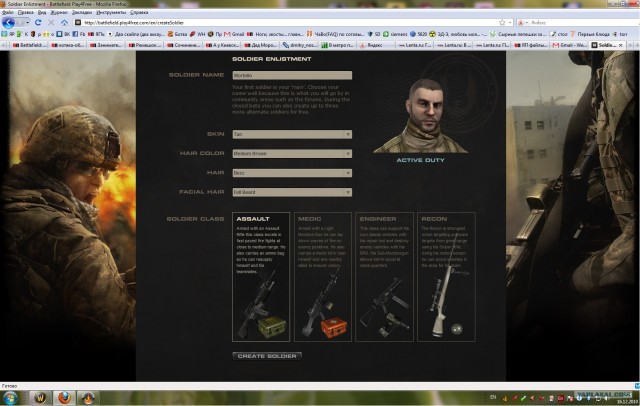Click the EN language indicator in tray
The image size is (640, 406).
tap(493, 397)
